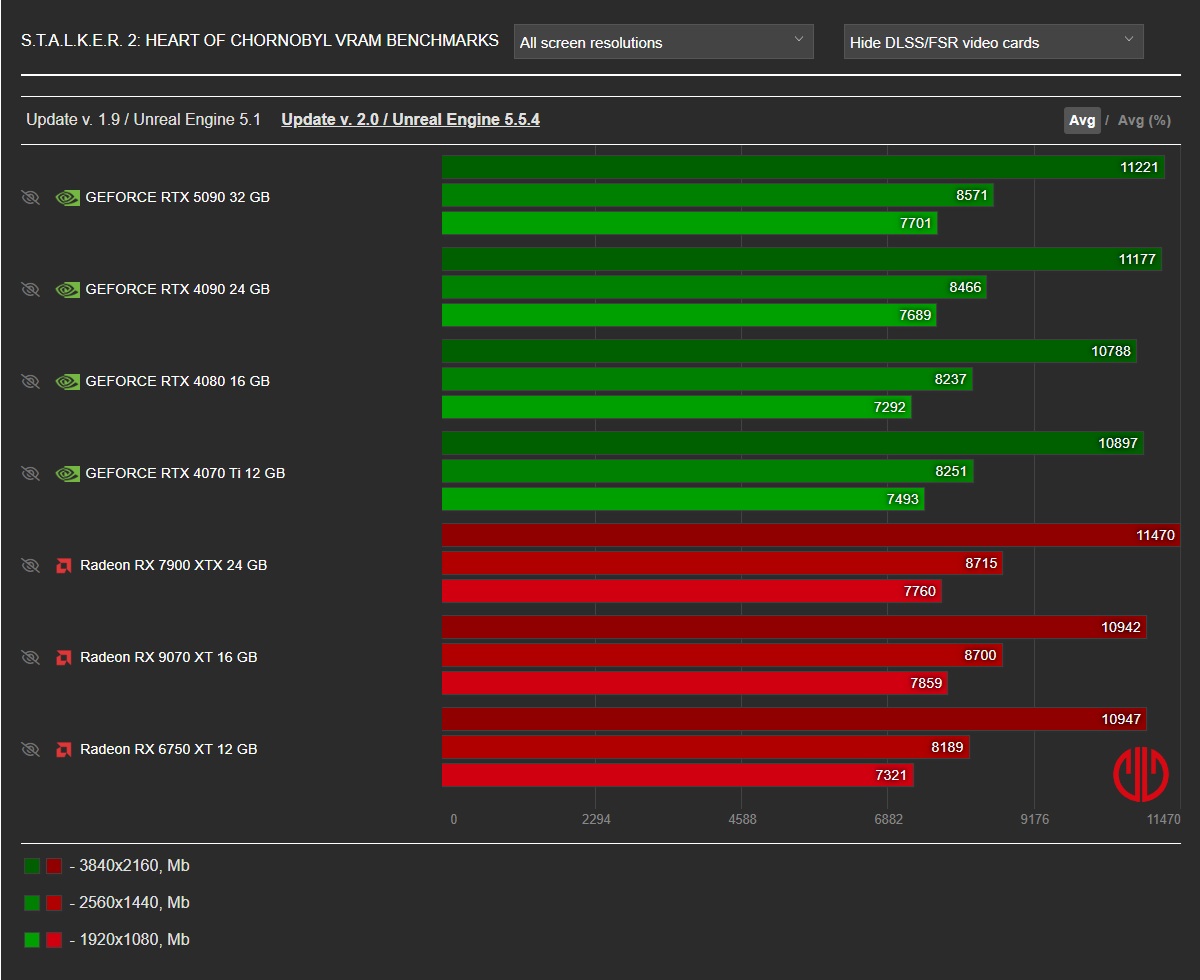Click the RTX 4090 bar showing 7689

[x=689, y=315]
